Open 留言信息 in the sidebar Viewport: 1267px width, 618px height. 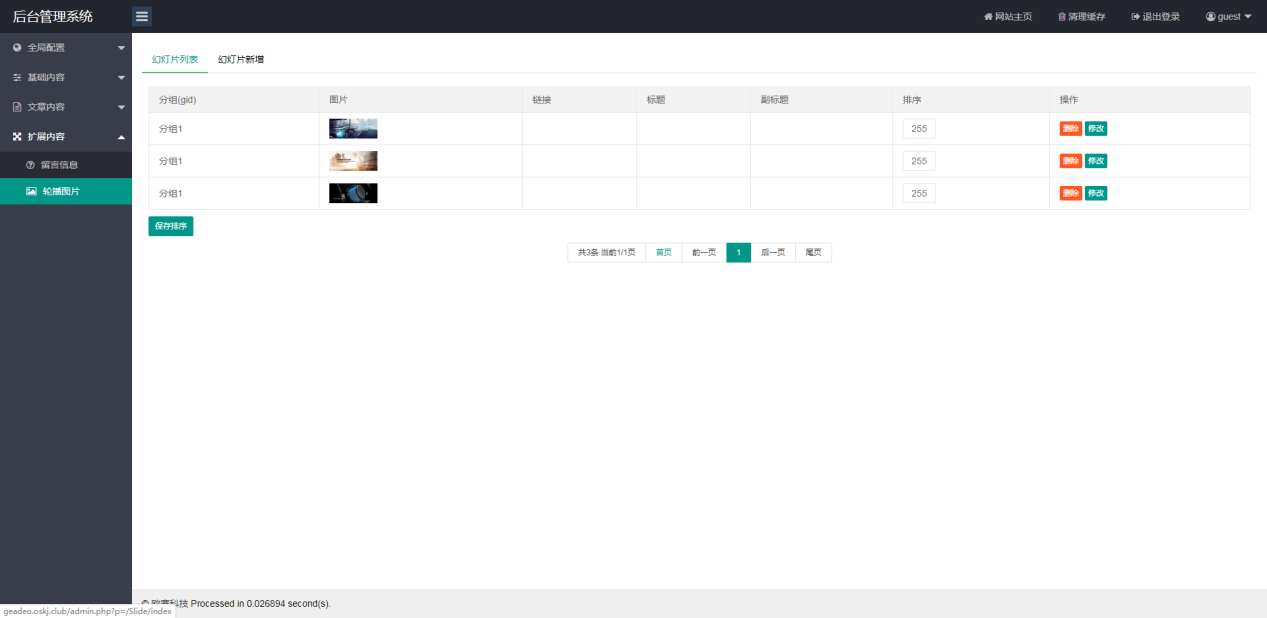[66, 164]
